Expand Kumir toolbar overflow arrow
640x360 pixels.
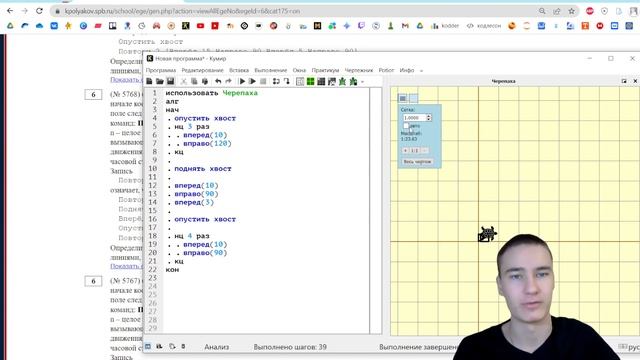[x=362, y=82]
